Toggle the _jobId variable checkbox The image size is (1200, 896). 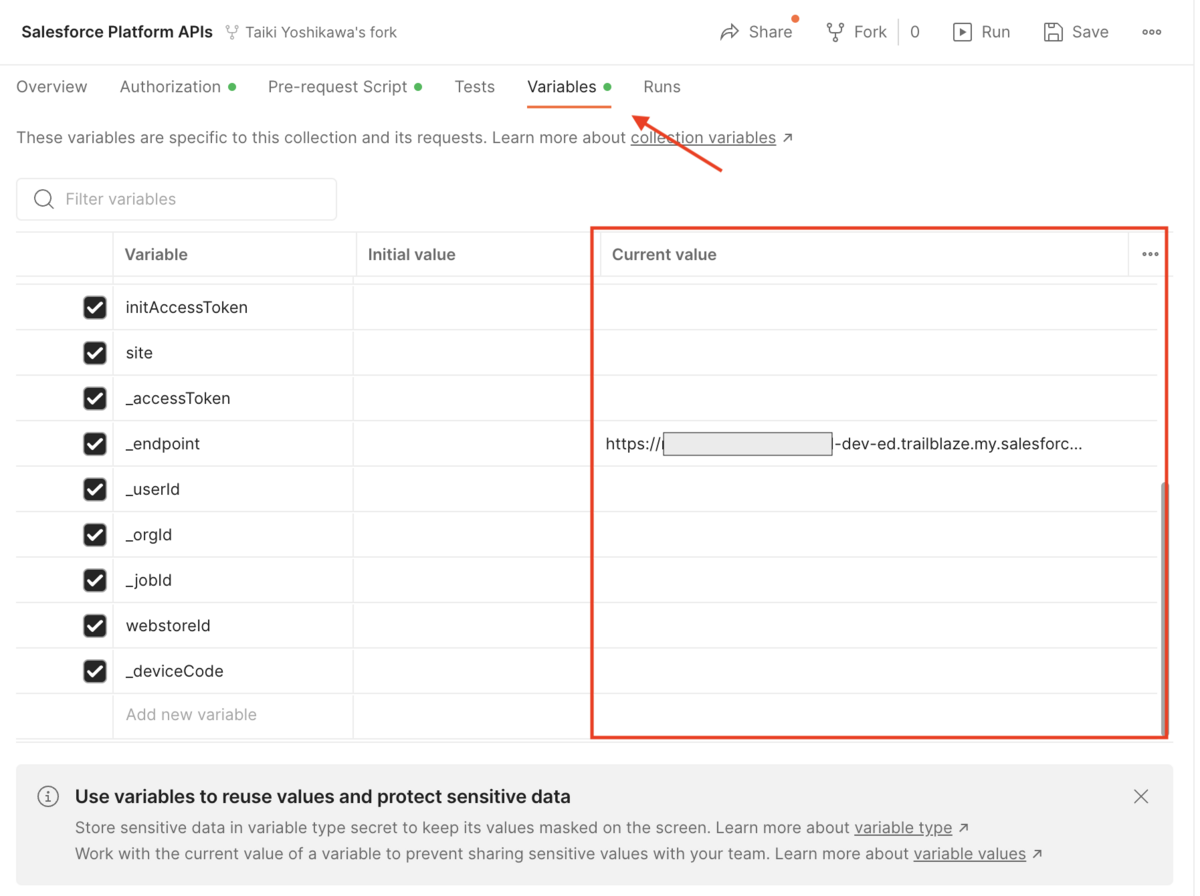pos(95,580)
